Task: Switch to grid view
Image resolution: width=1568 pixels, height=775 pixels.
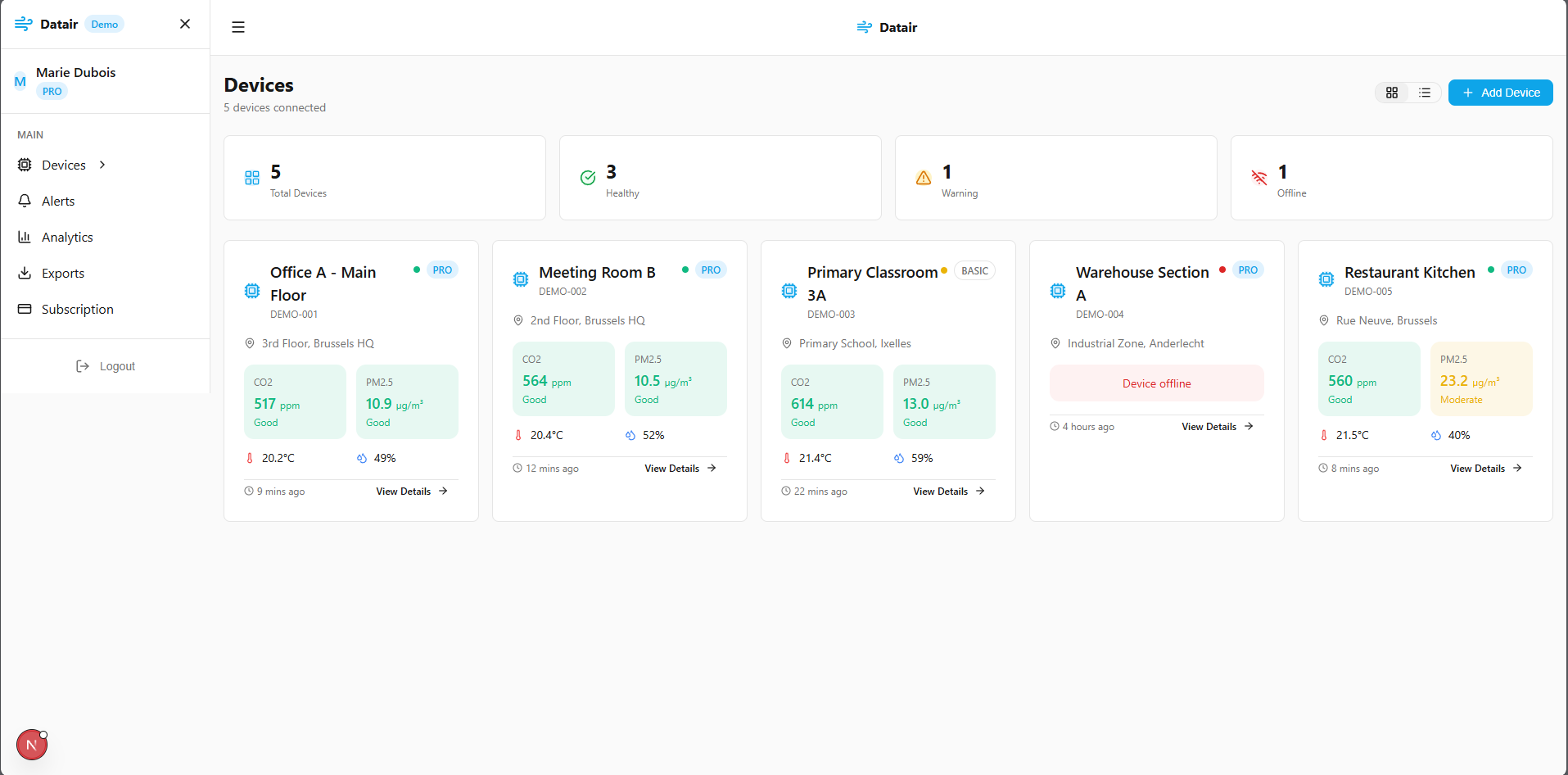Action: (1392, 93)
